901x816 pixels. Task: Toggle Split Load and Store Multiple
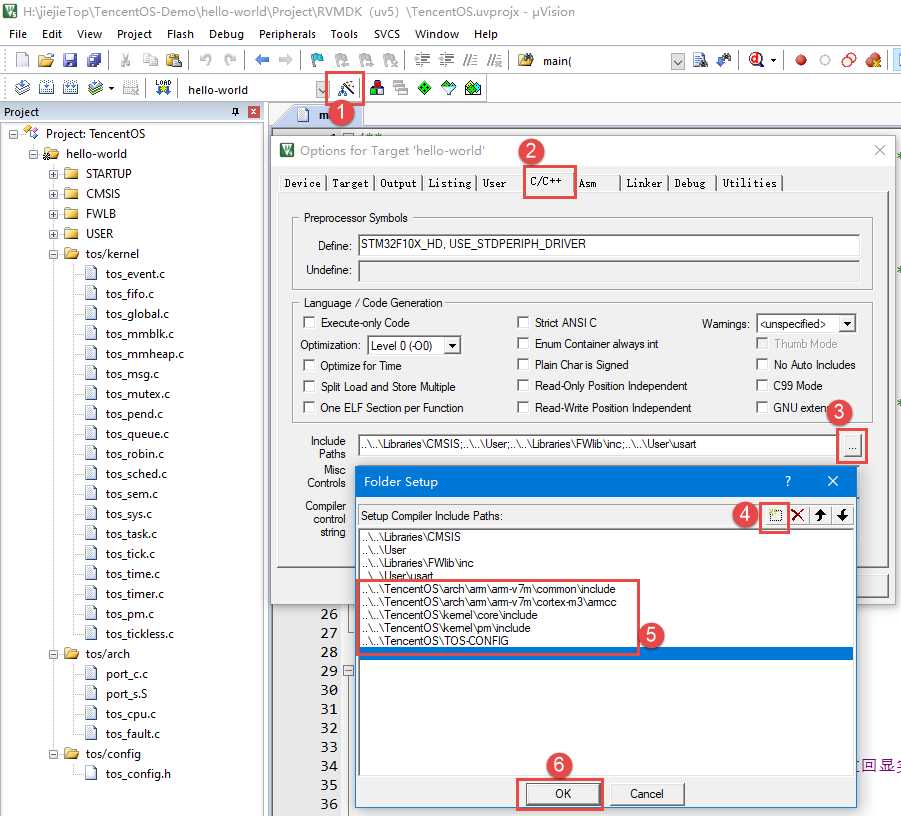pyautogui.click(x=309, y=386)
